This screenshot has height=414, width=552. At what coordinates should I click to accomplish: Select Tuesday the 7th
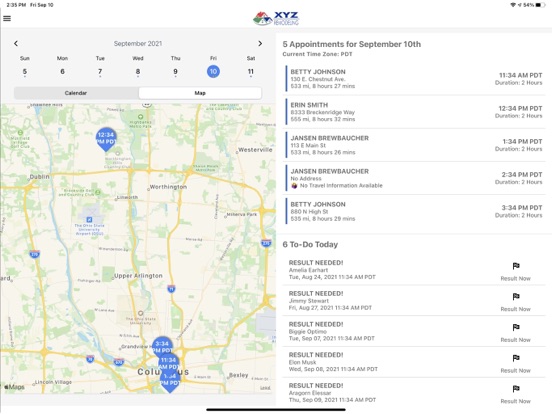point(100,71)
